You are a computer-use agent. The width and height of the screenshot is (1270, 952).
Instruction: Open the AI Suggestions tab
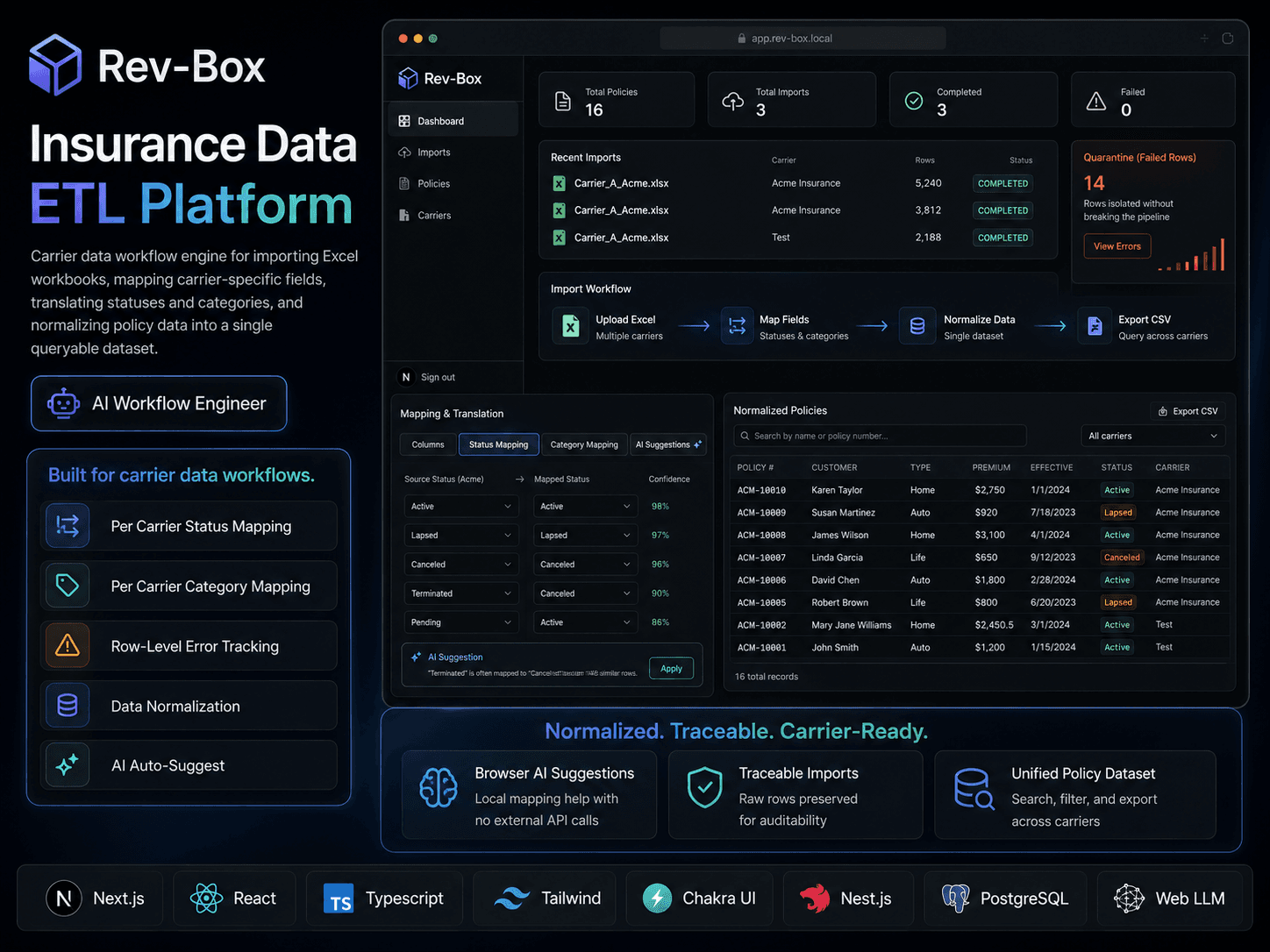668,444
